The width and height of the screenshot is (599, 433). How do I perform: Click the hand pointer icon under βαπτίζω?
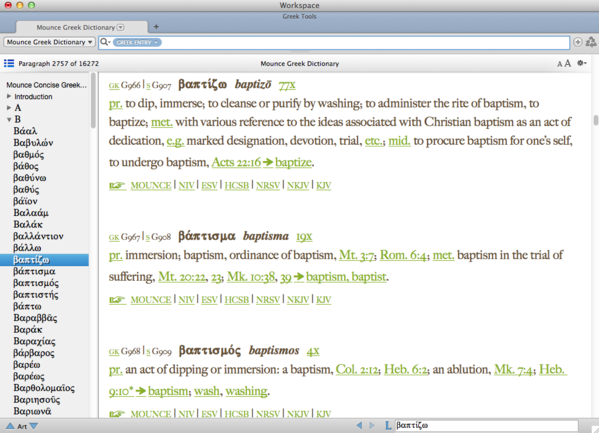[117, 185]
